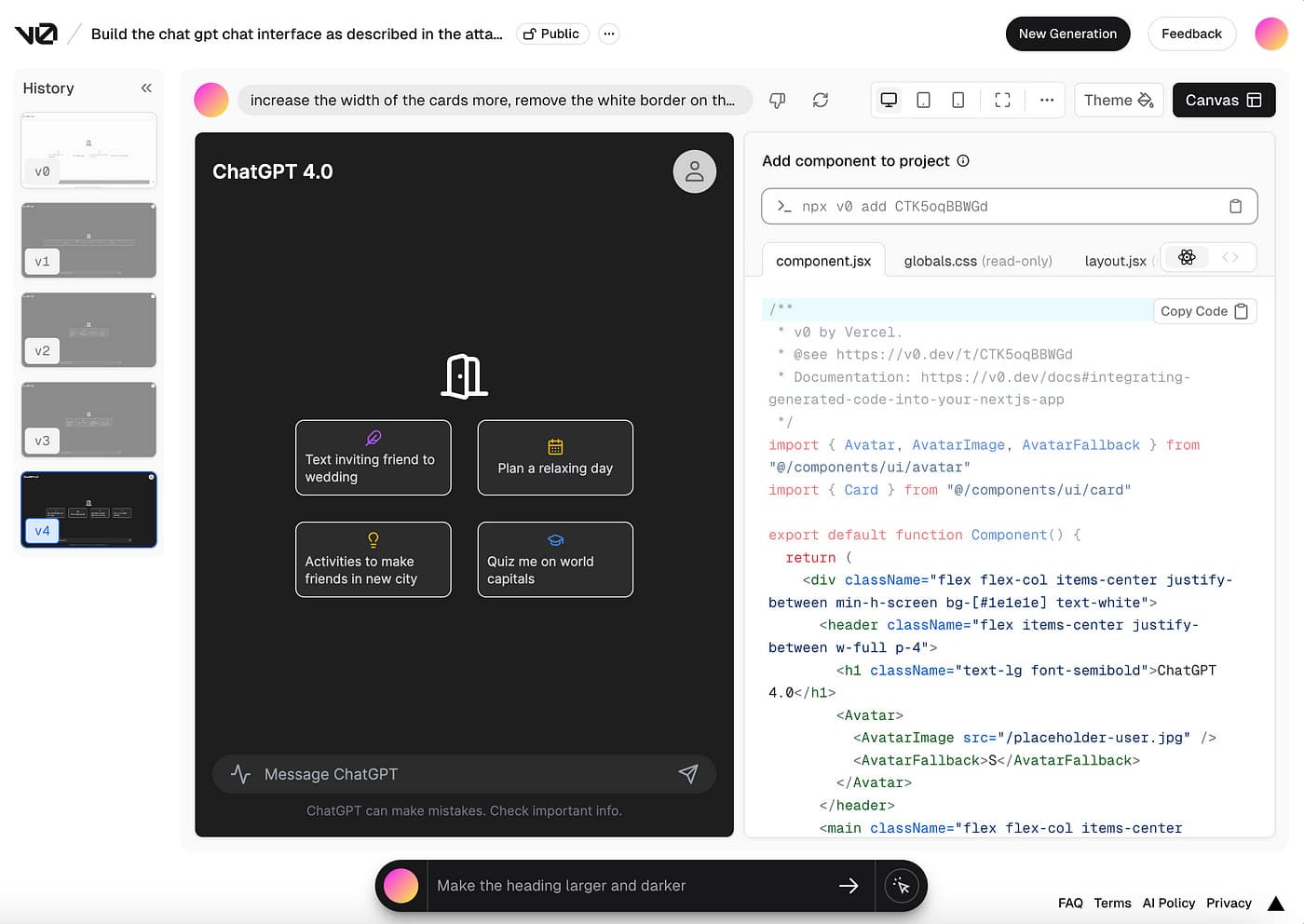Switch to tablet preview mode
The image size is (1304, 924).
(x=923, y=101)
